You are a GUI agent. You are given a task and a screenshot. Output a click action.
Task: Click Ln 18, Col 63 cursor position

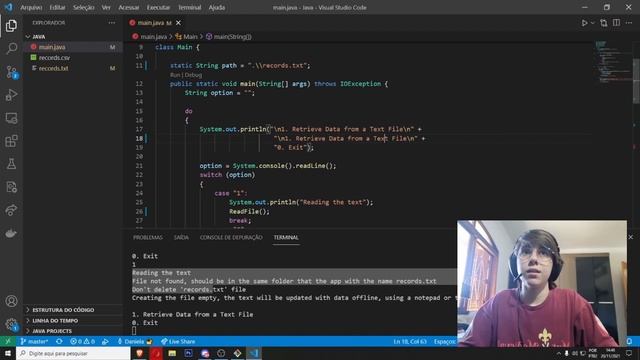click(x=410, y=341)
